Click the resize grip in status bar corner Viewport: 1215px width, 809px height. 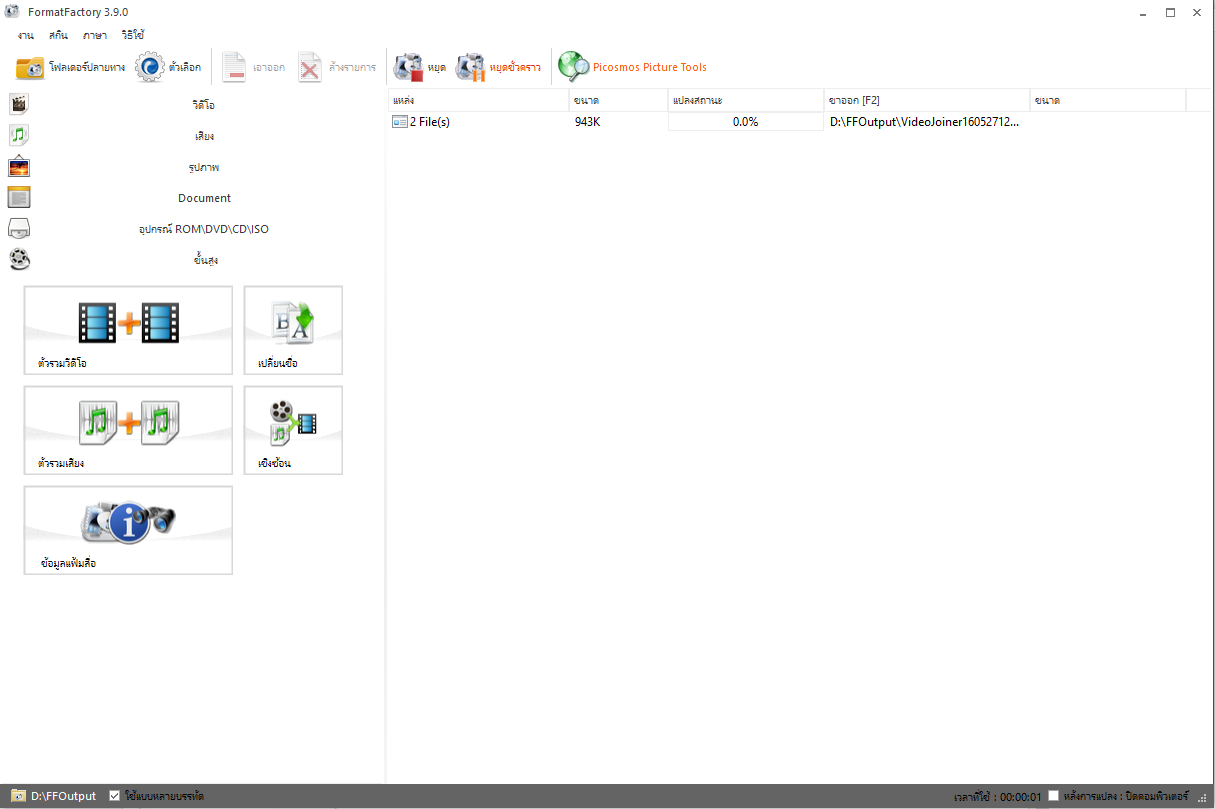1205,798
